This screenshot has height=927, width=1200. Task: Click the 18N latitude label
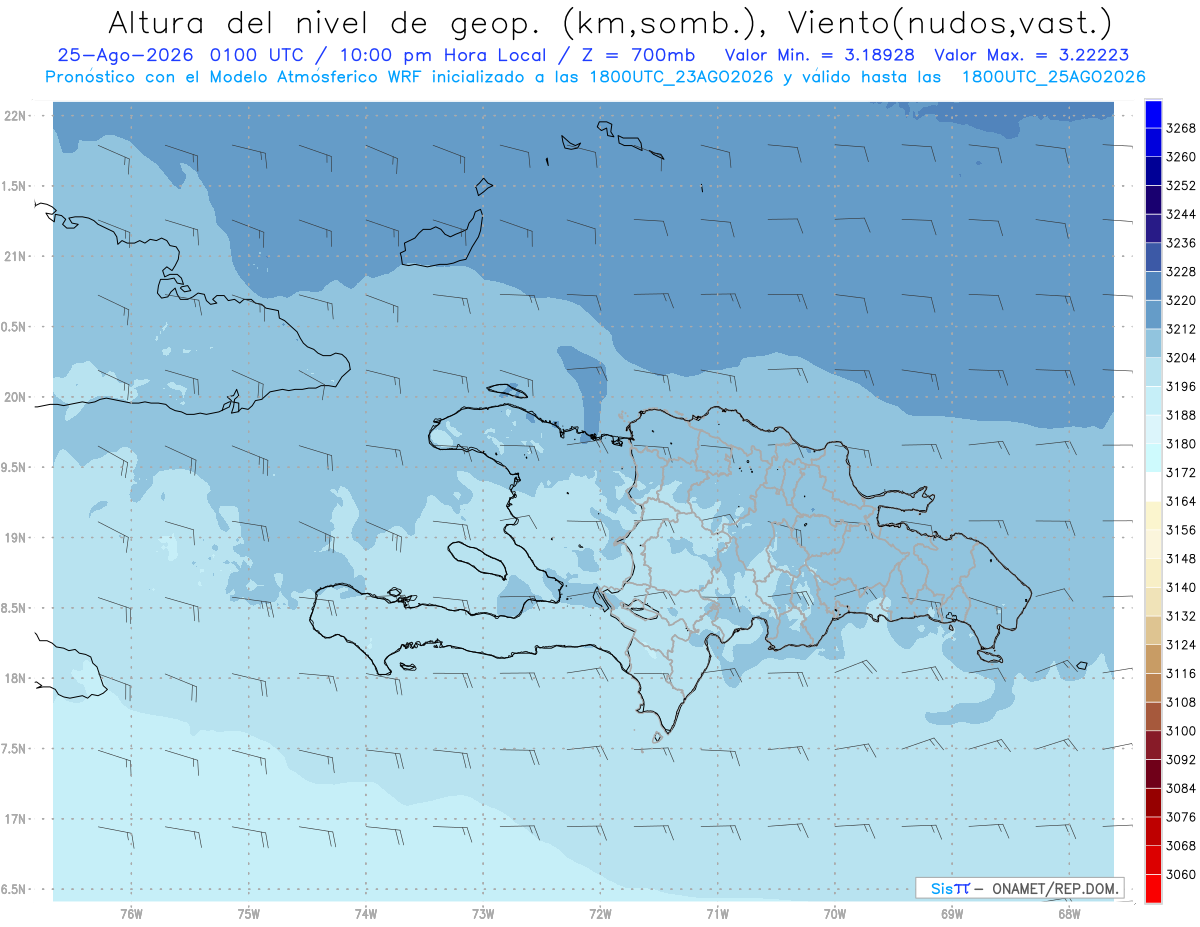16,679
